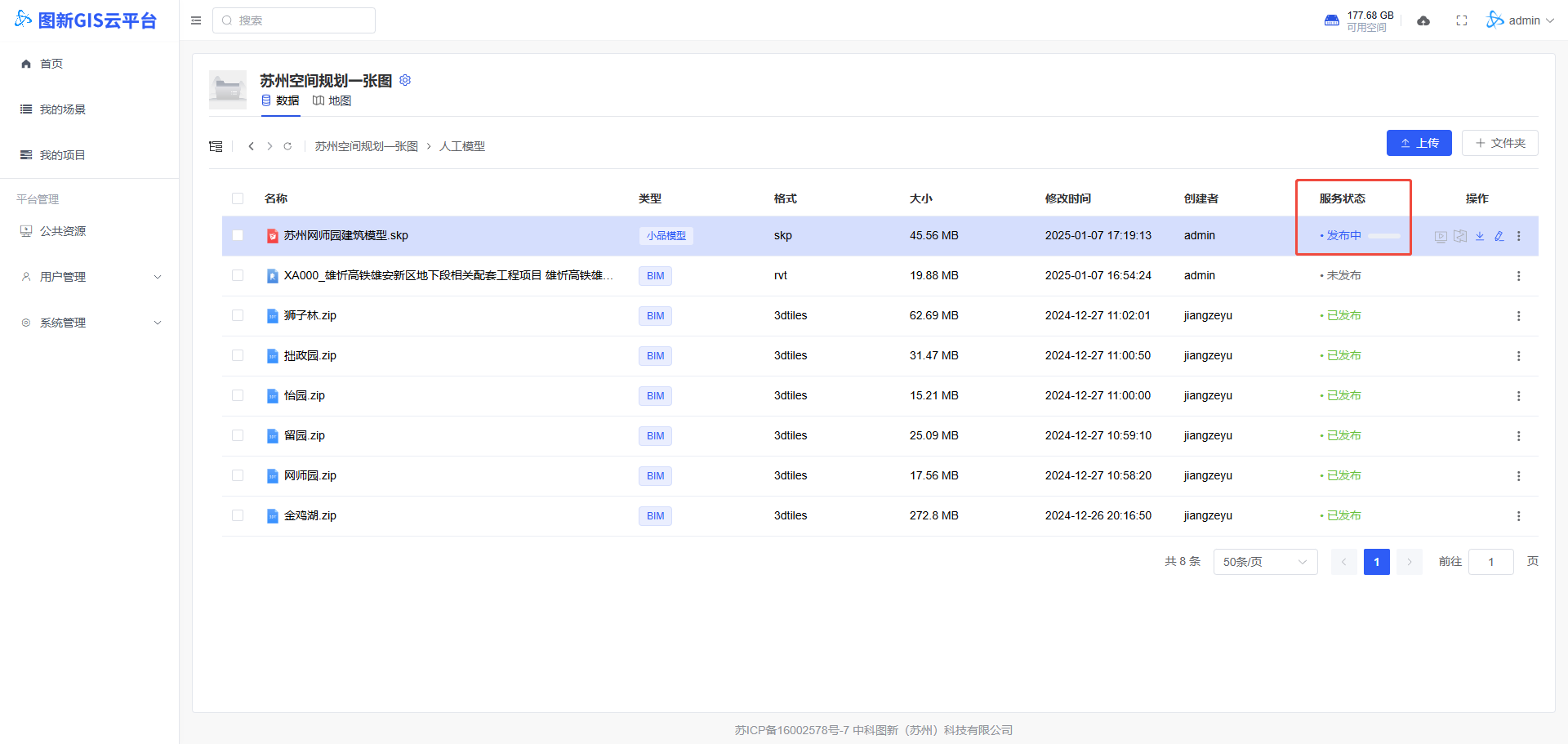1568x744 pixels.
Task: Click the 上传 upload button
Action: point(1419,143)
